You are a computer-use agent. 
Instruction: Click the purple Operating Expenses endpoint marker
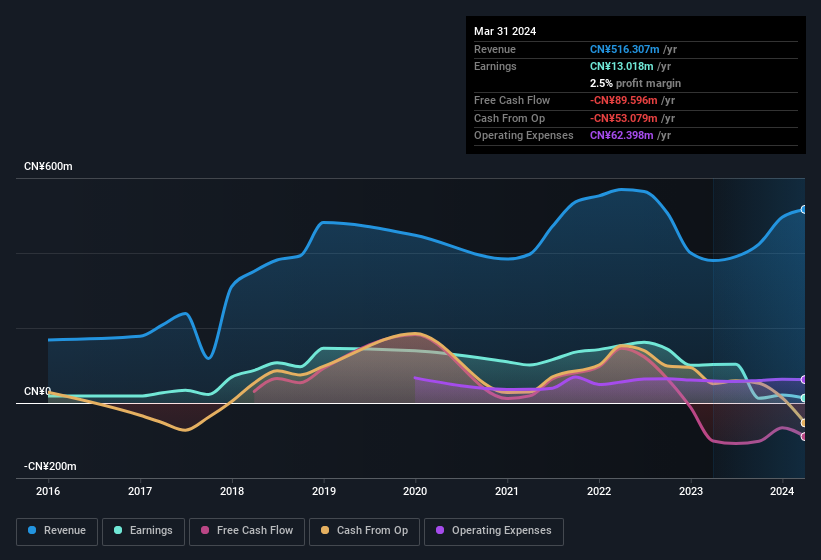click(804, 379)
